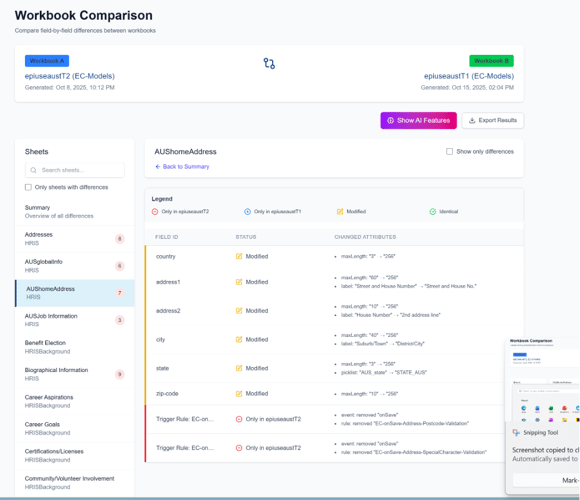
Task: Click the AUShomeAddress difference count badge
Action: (x=119, y=293)
